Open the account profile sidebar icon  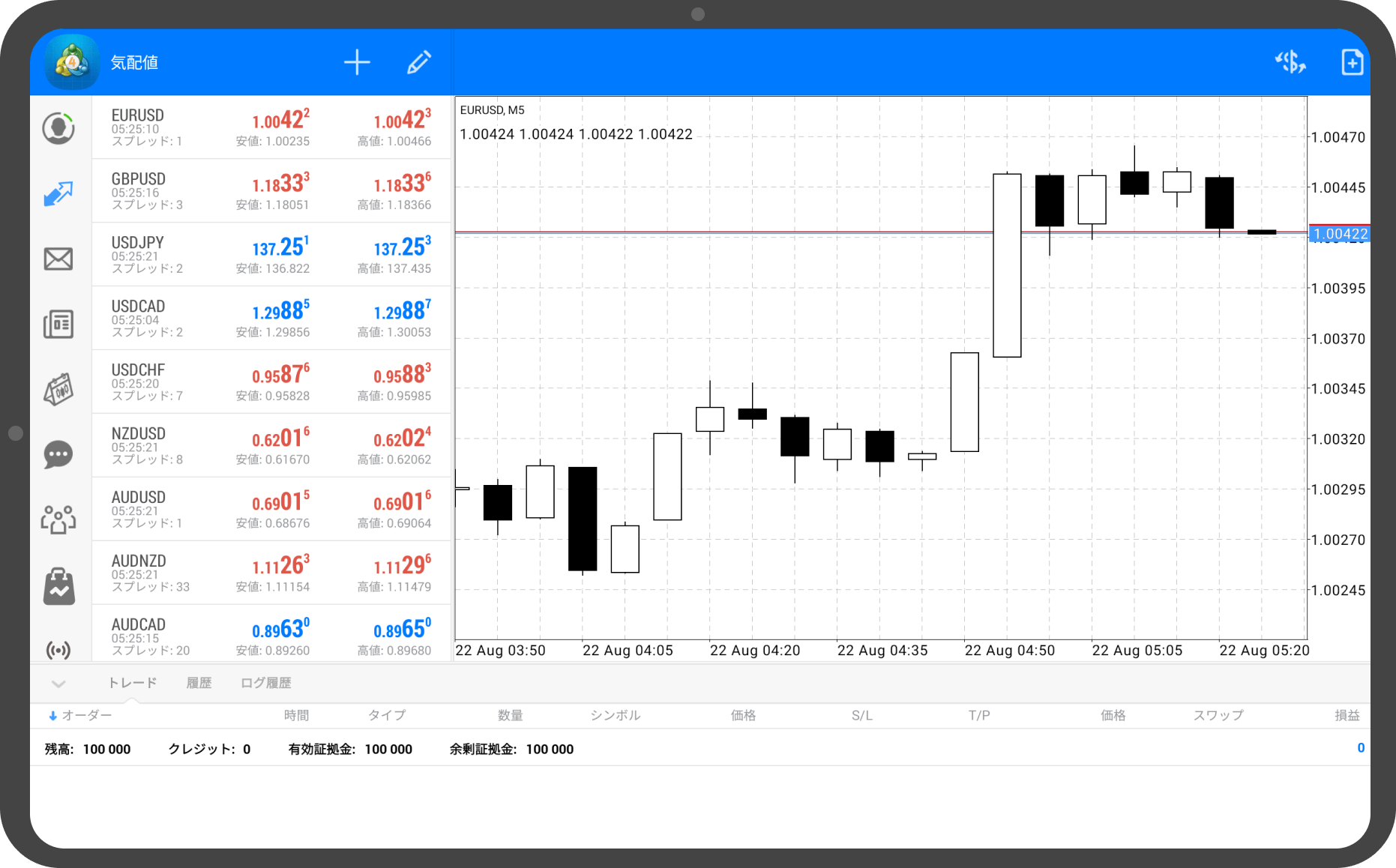coord(58,128)
